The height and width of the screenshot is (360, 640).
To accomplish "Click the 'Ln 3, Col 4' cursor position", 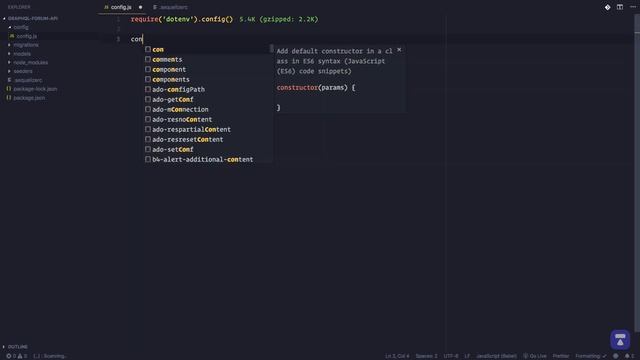I will point(397,356).
